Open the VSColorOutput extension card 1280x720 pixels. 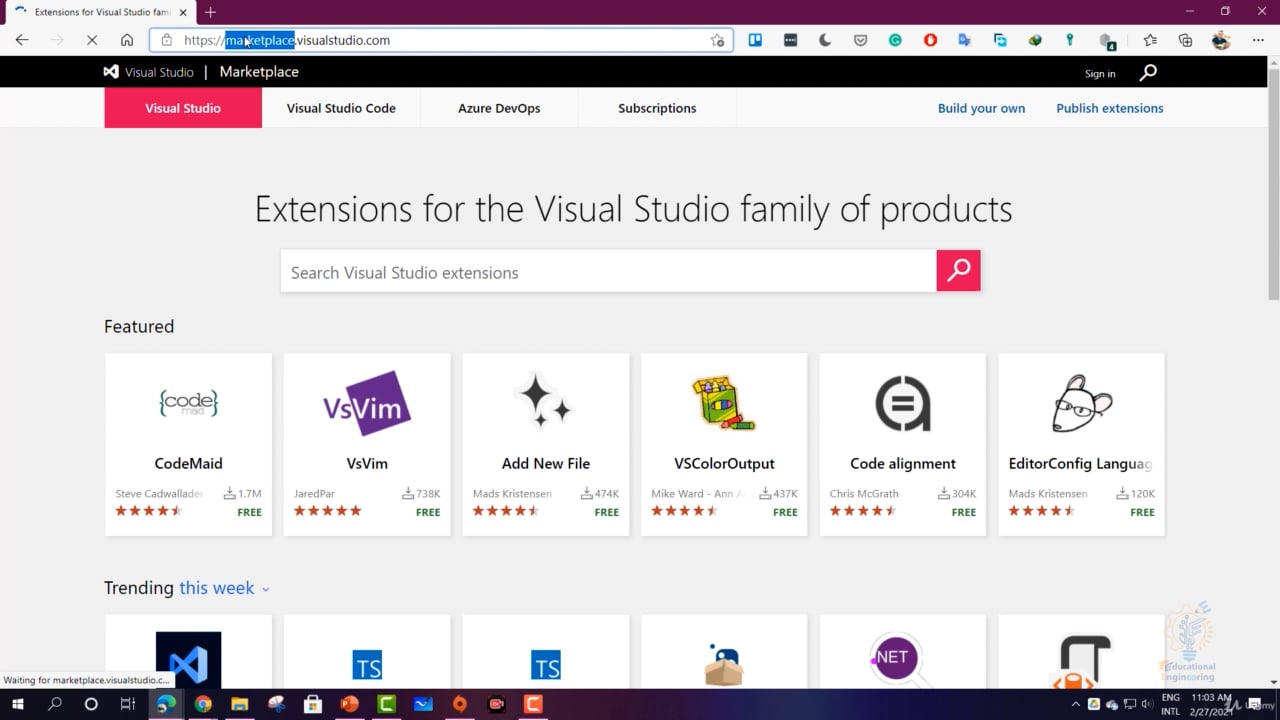click(x=724, y=444)
